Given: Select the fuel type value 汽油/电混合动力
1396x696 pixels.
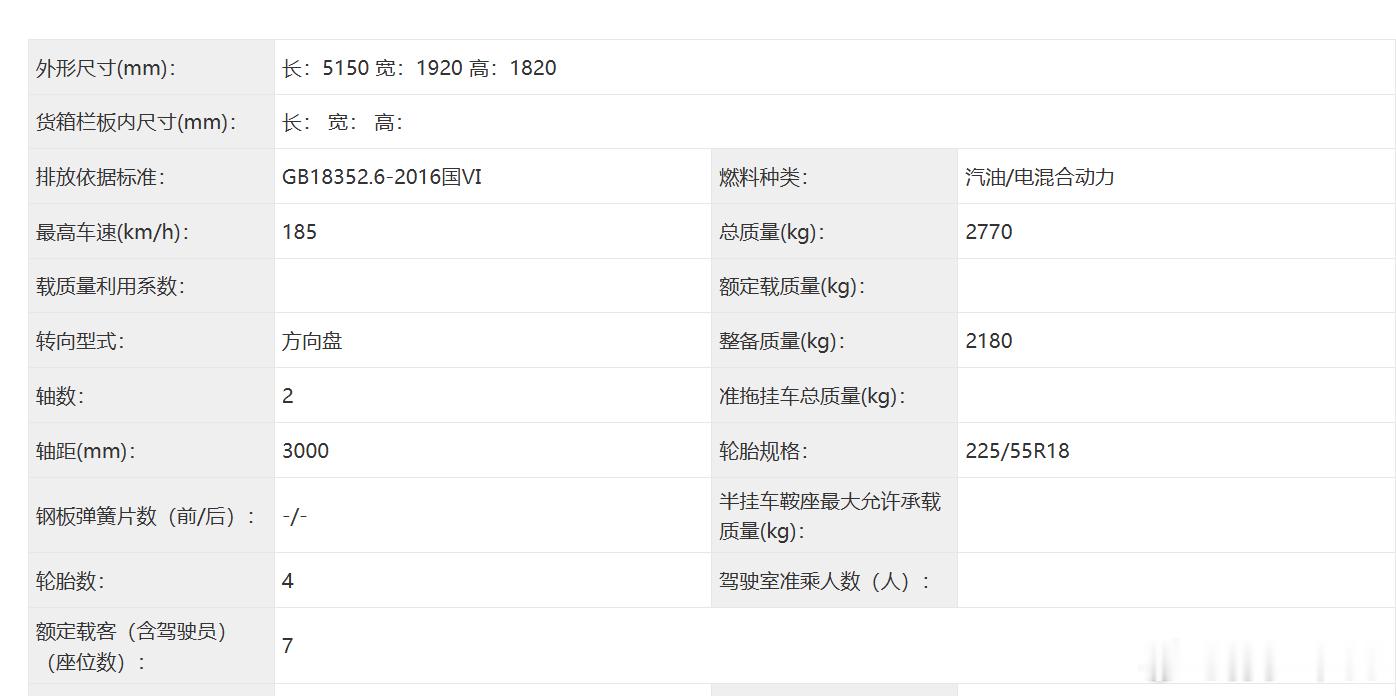Looking at the screenshot, I should (x=1040, y=177).
